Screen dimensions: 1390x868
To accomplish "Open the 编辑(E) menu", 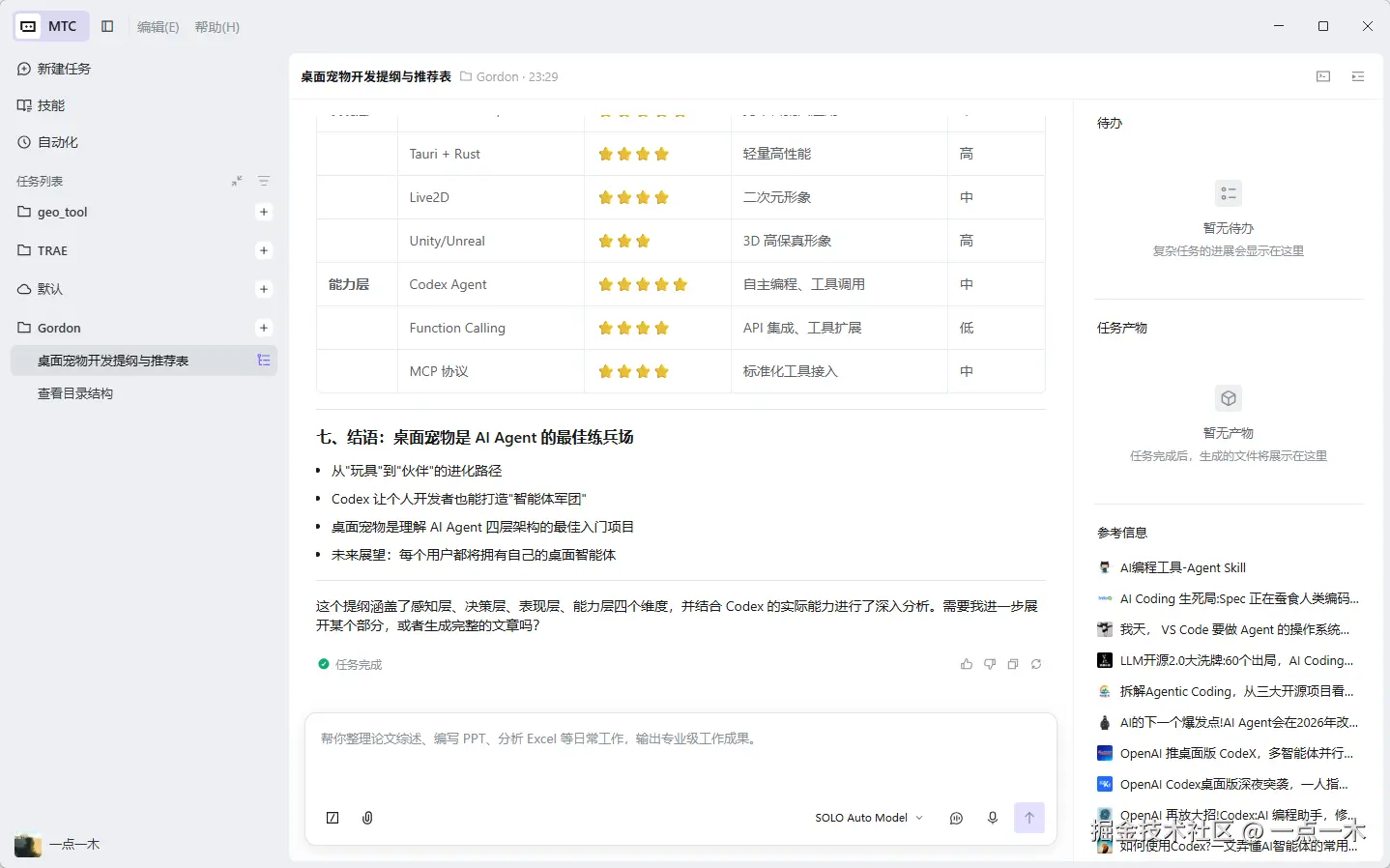I will (158, 27).
